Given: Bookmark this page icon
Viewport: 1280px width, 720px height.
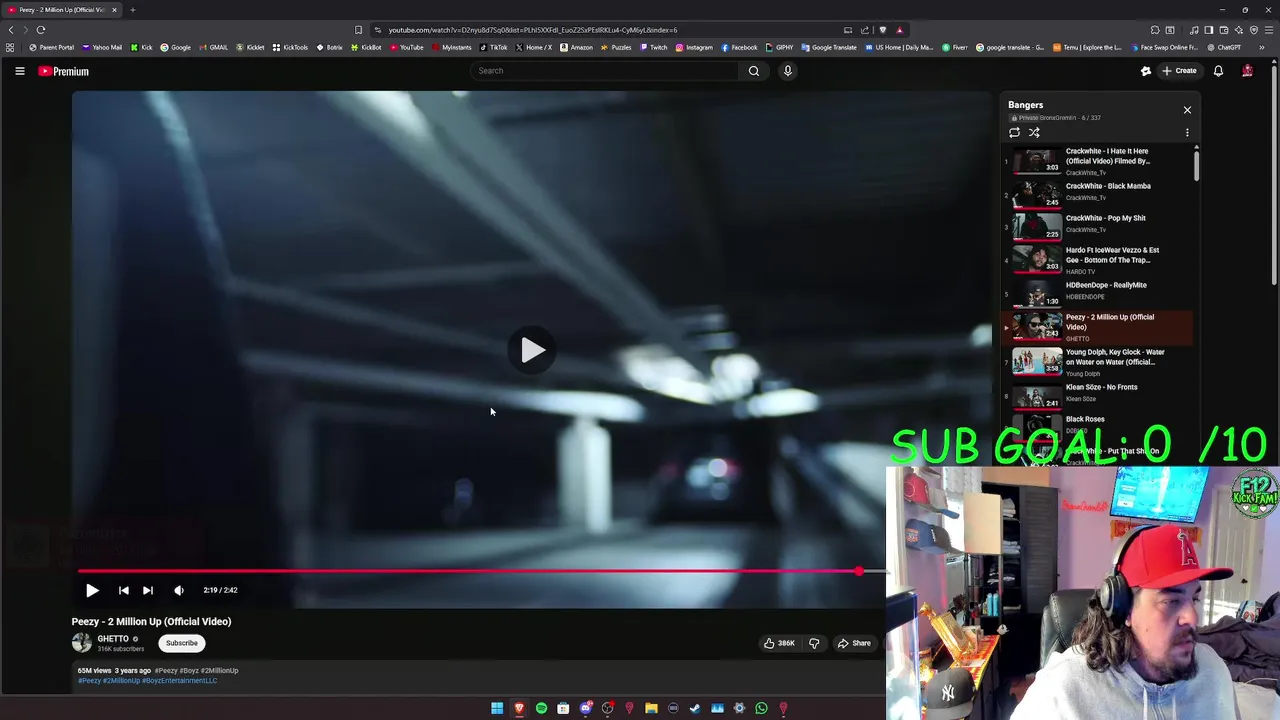Looking at the screenshot, I should (359, 30).
